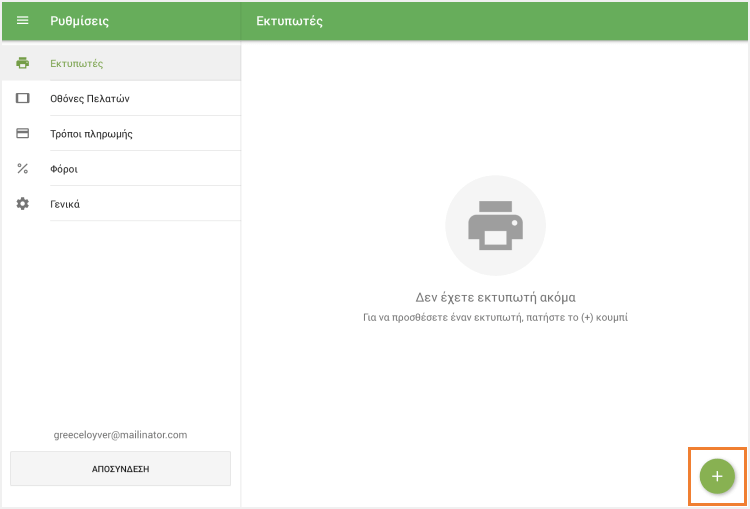Add a printer with the plus button
The width and height of the screenshot is (750, 509).
click(717, 476)
